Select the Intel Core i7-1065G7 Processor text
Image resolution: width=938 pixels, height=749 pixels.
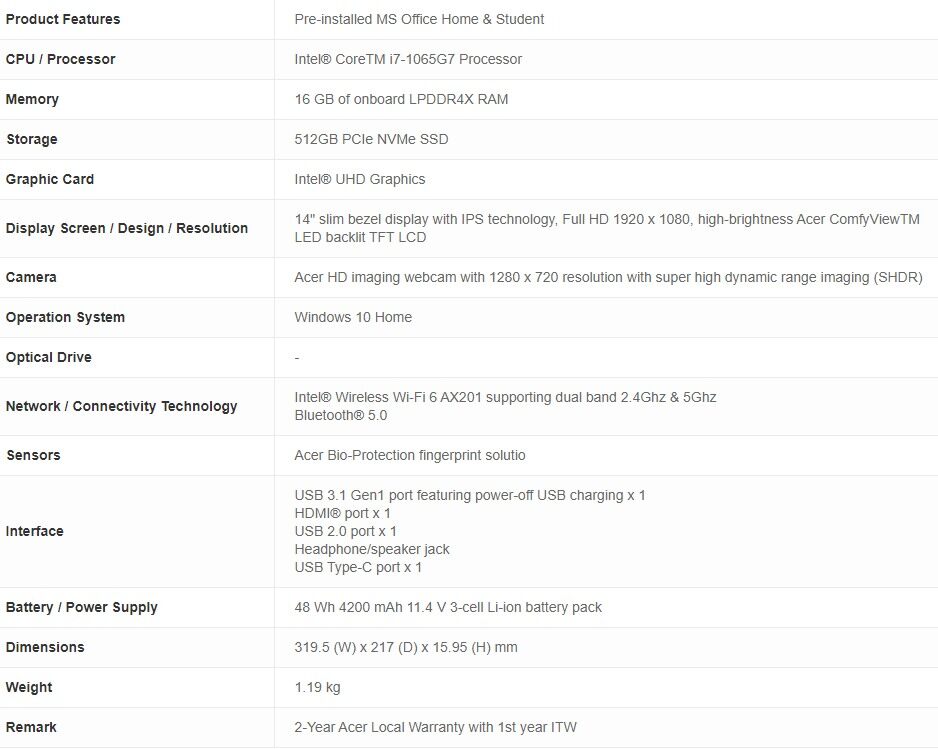pos(408,59)
